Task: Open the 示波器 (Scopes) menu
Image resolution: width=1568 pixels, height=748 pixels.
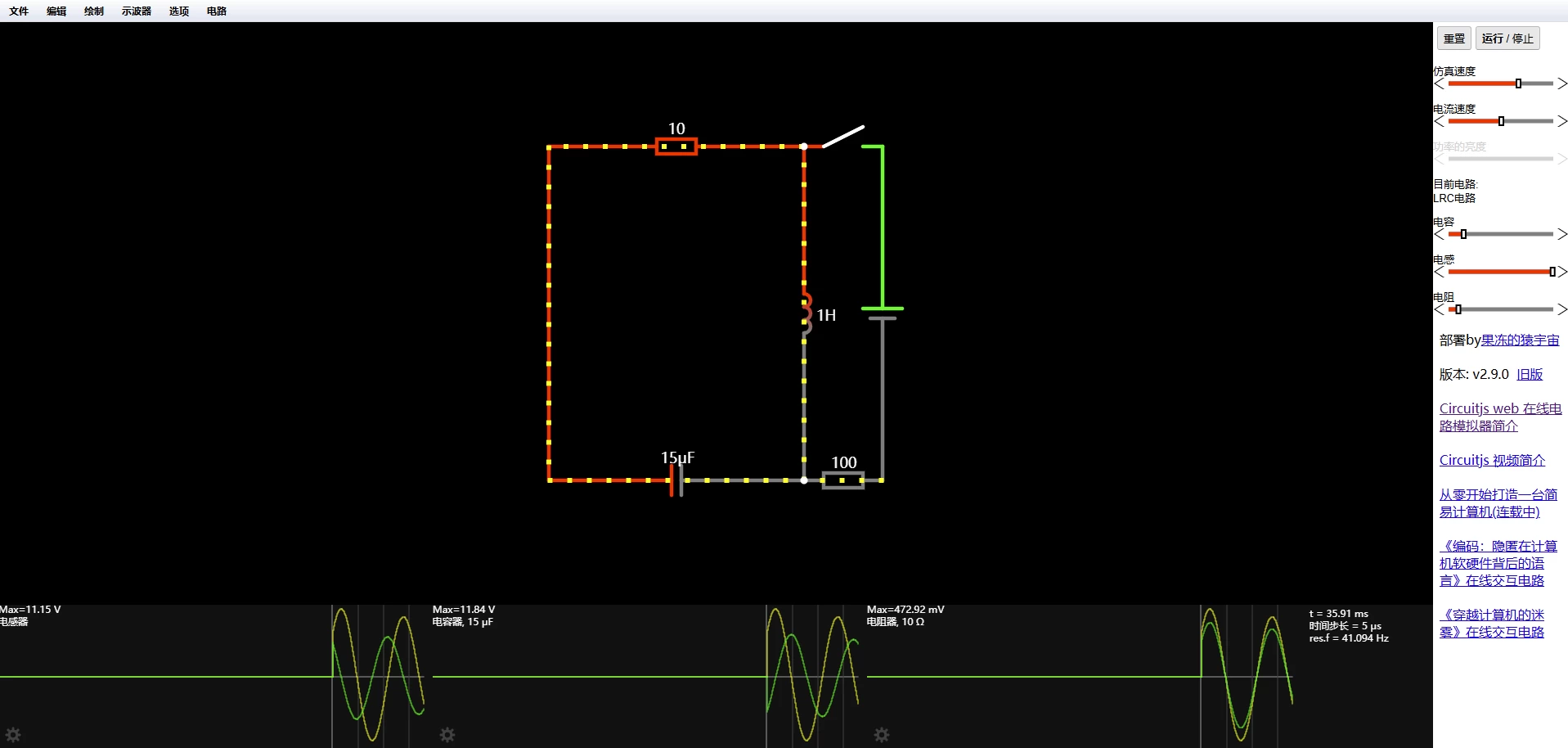Action: coord(137,11)
